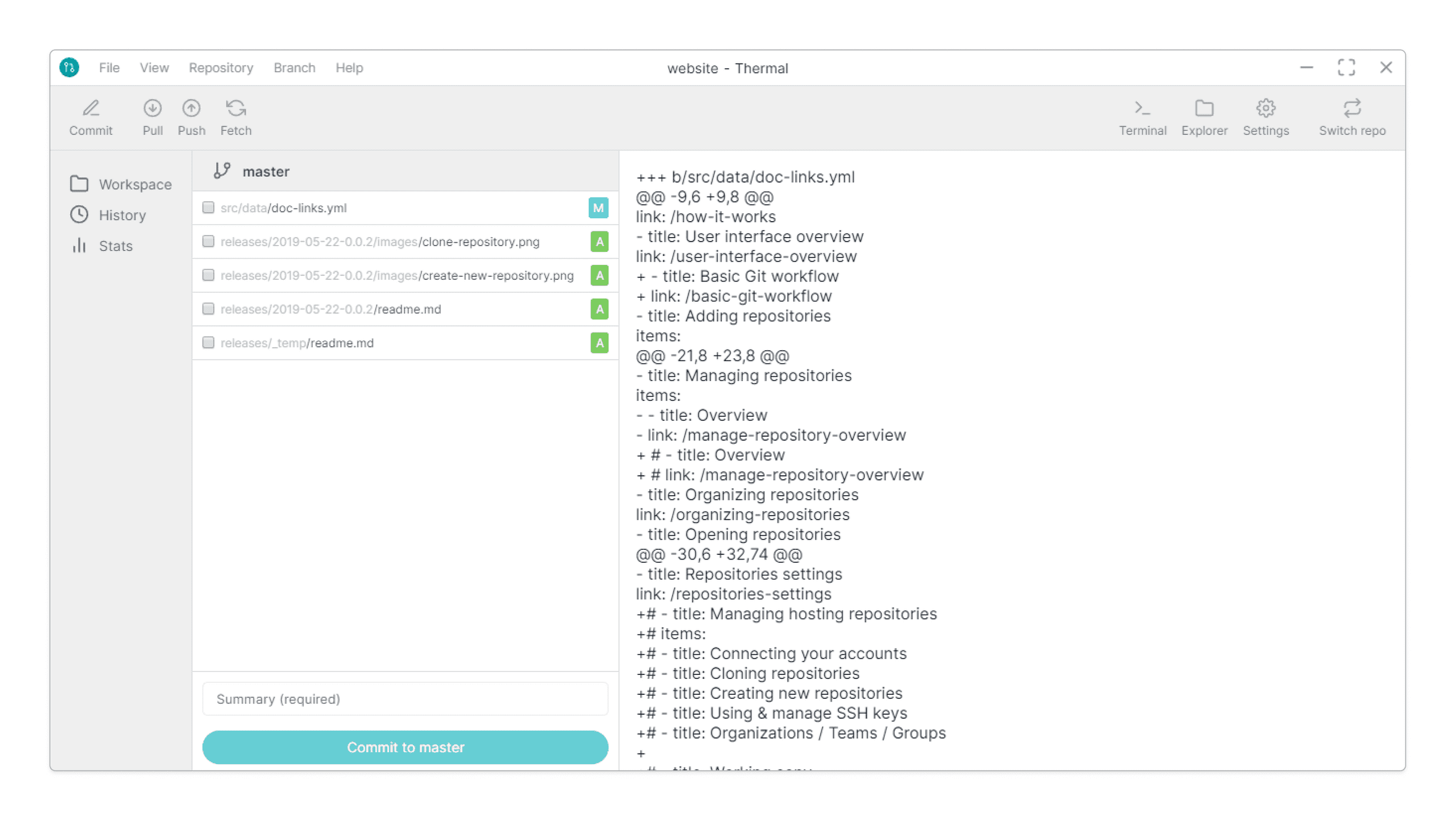Click the Commit icon in toolbar

point(91,108)
